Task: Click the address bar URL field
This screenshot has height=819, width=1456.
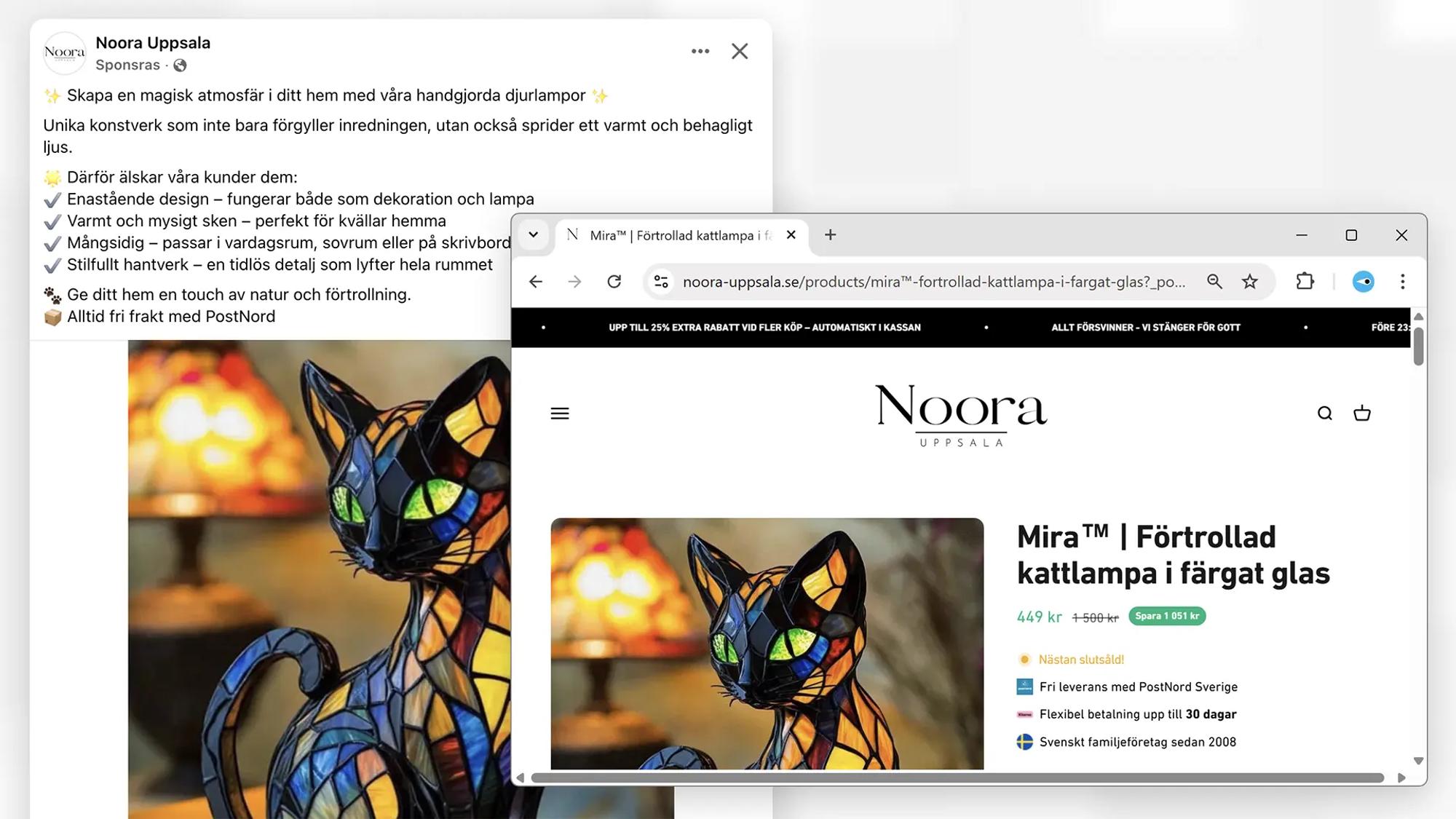Action: click(934, 282)
